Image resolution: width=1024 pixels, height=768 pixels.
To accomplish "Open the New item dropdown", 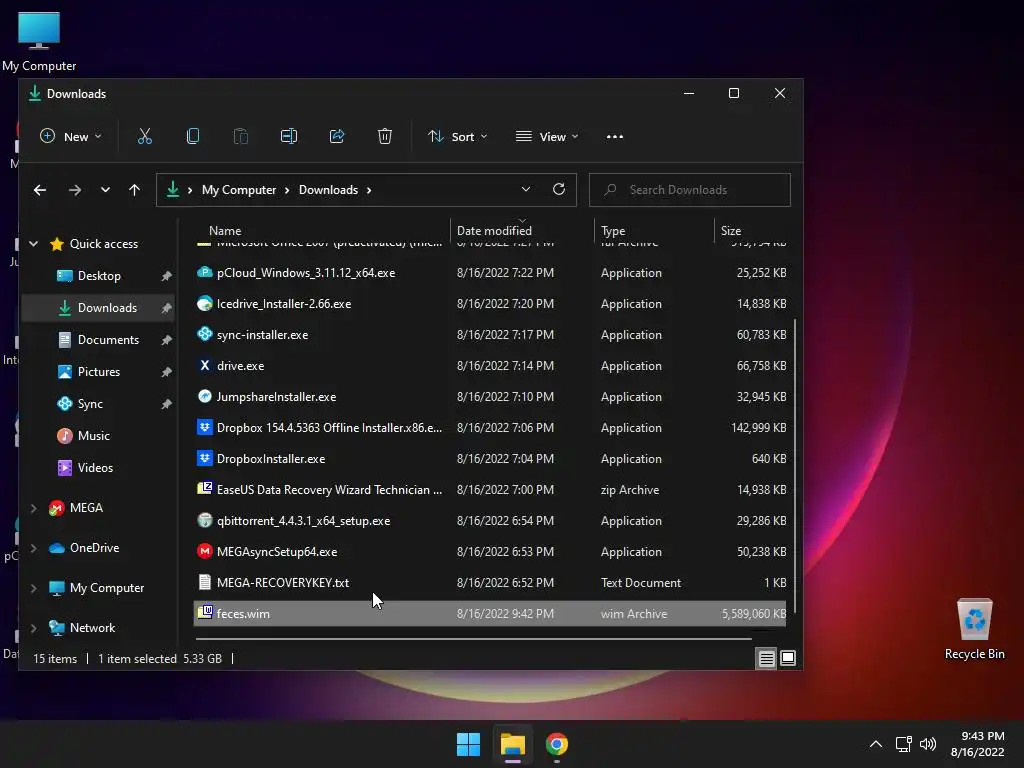I will coord(71,136).
